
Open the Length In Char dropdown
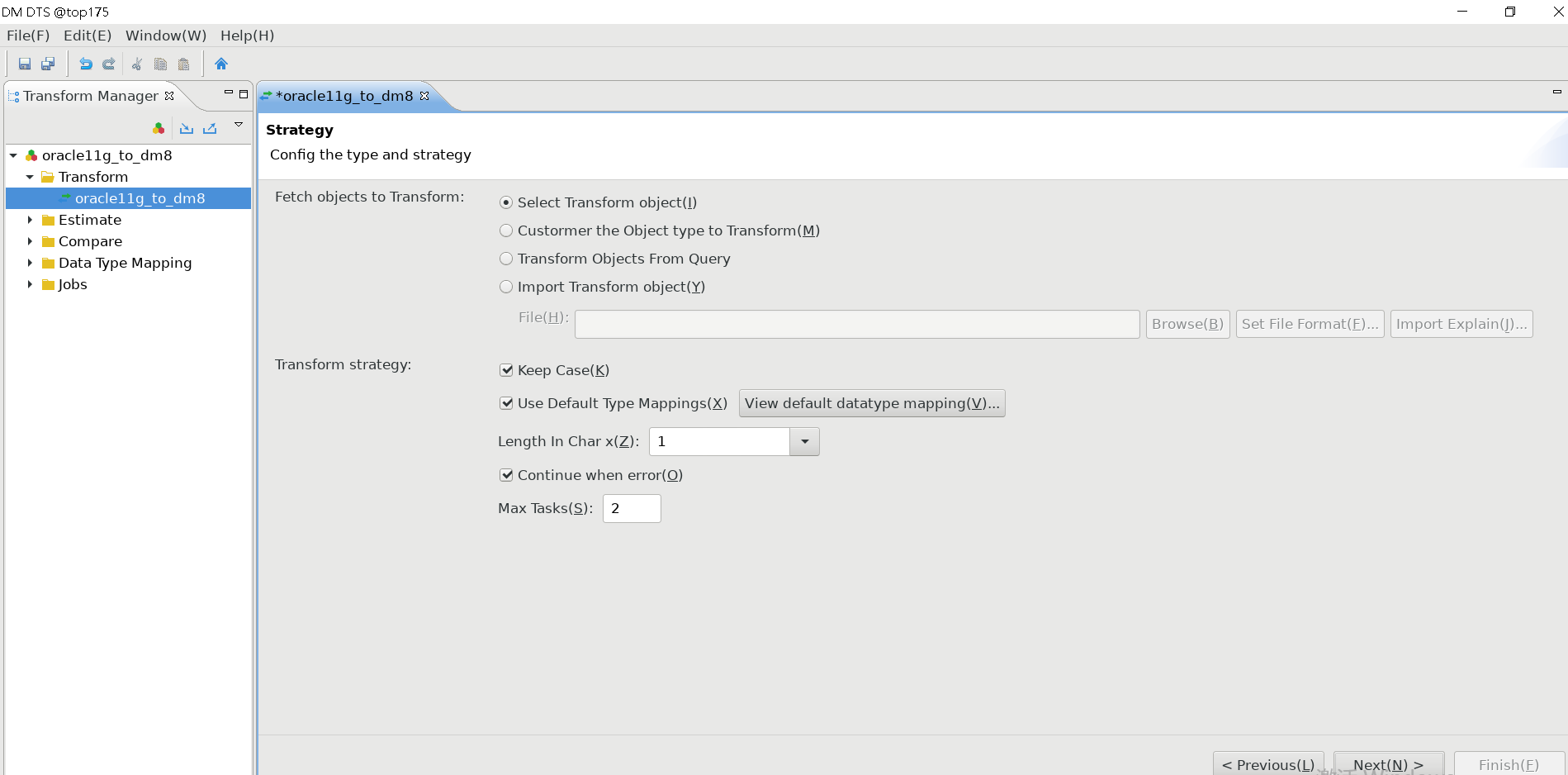[x=804, y=442]
